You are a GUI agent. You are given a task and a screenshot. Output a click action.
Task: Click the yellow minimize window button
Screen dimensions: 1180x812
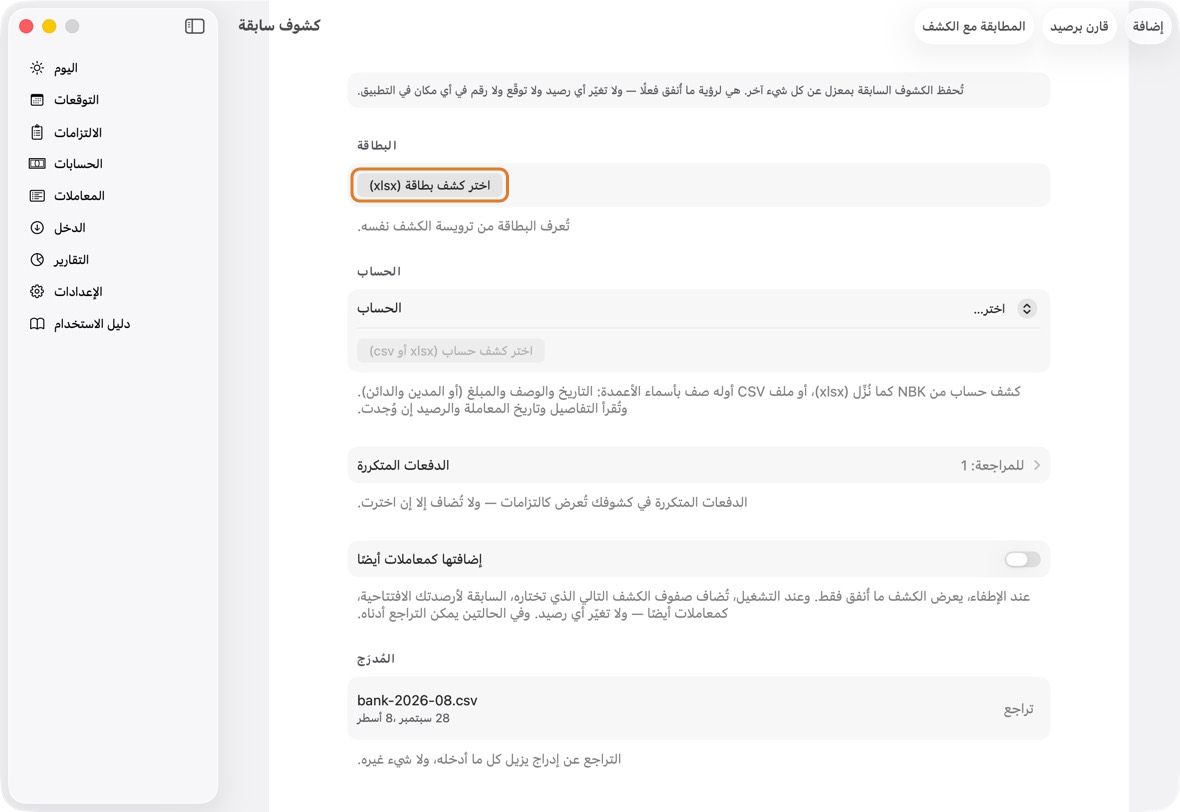pos(49,26)
